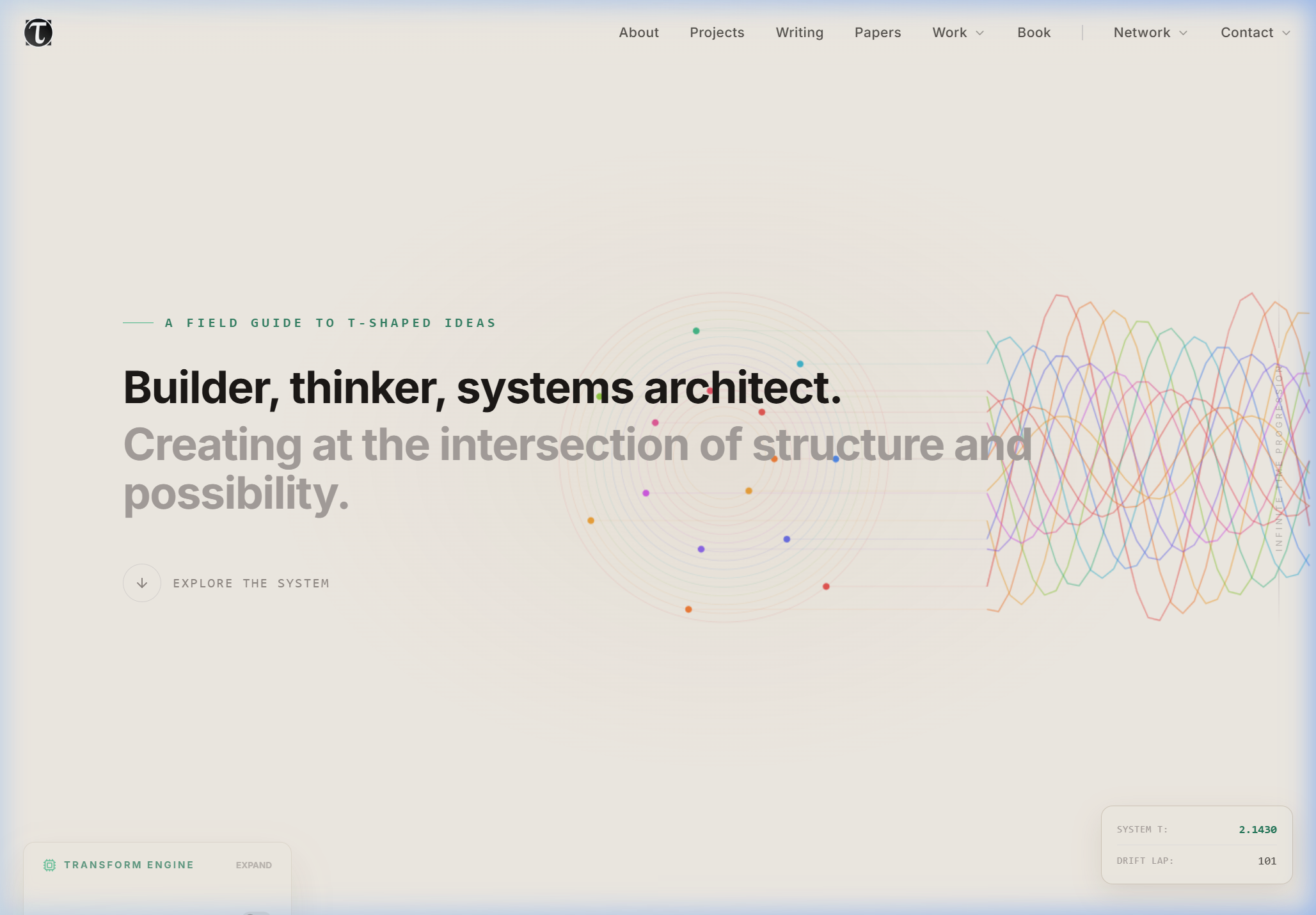The width and height of the screenshot is (1316, 915).
Task: Navigate to Papers
Action: click(877, 33)
